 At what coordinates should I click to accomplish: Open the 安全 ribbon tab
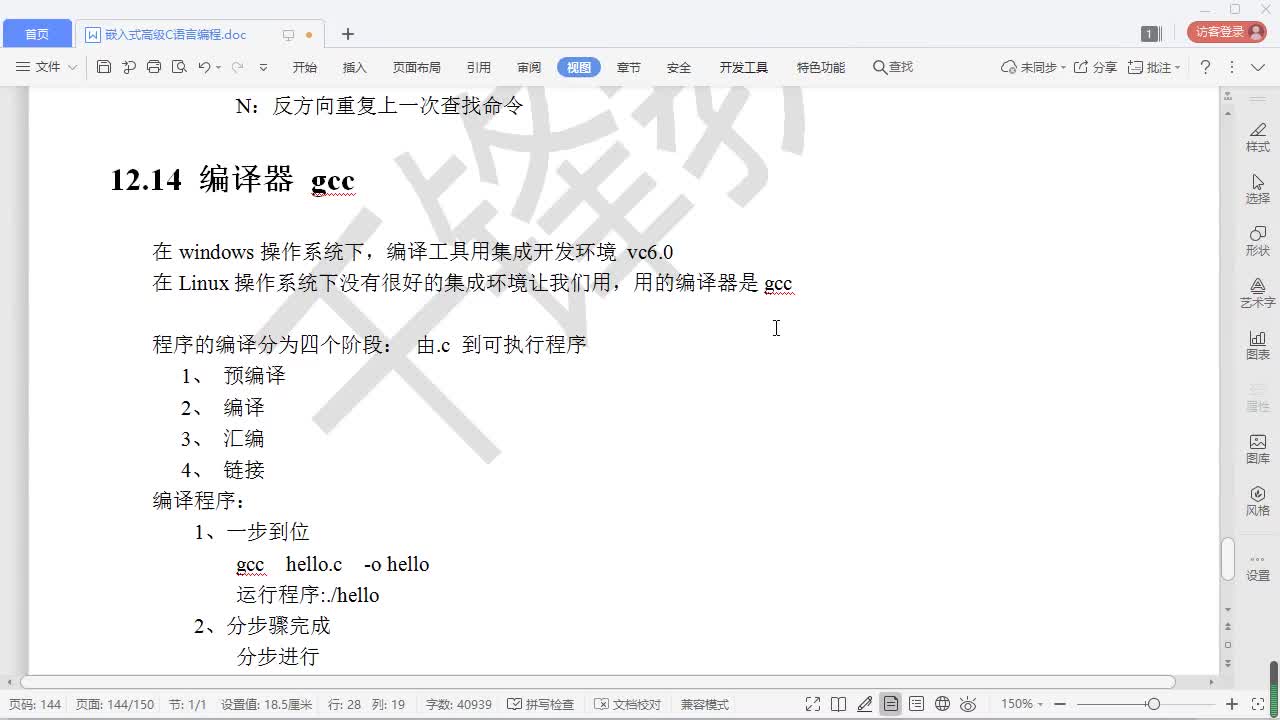[679, 67]
